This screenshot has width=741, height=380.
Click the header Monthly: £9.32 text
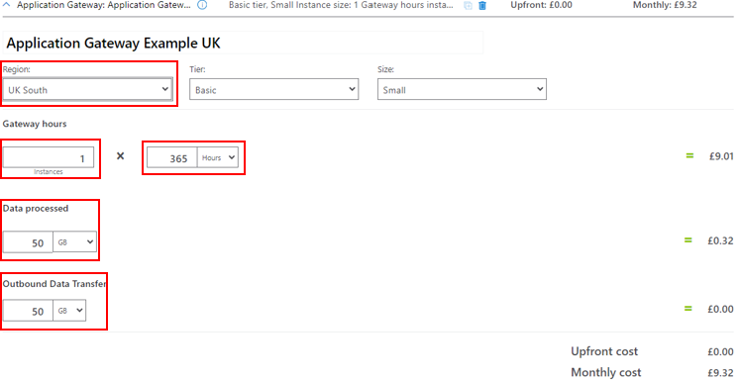click(x=664, y=5)
